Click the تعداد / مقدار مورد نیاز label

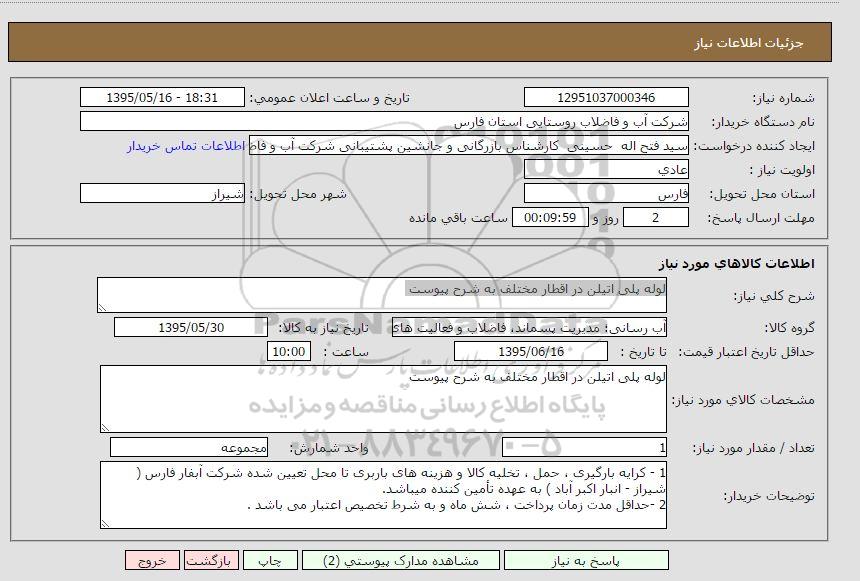coord(754,448)
